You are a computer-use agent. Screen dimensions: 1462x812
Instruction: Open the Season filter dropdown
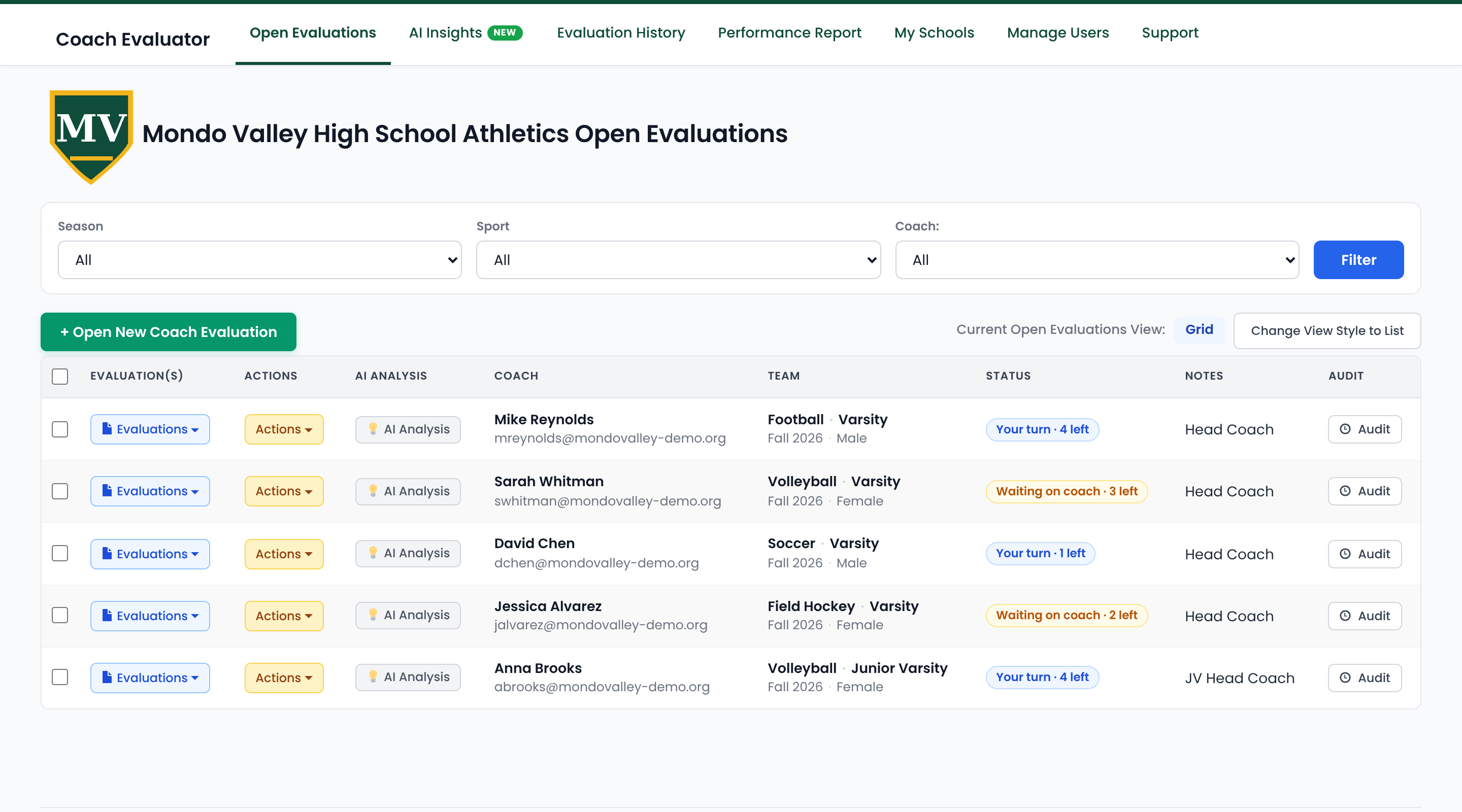tap(260, 260)
